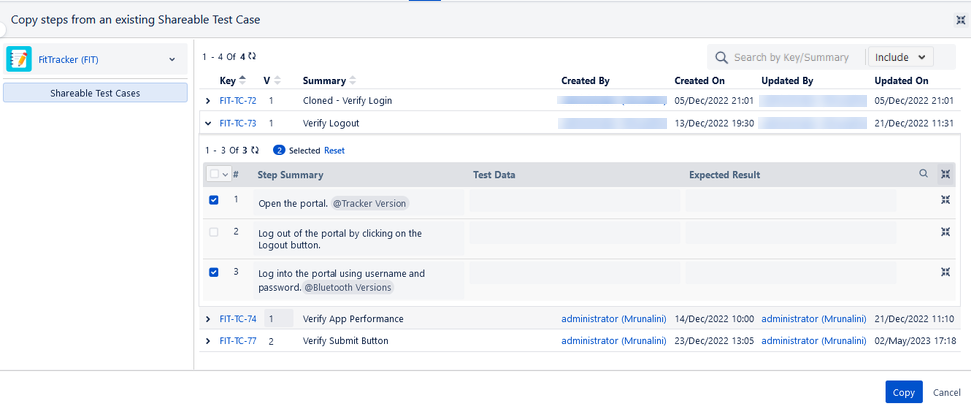Uncheck step 3 Log into the portal
Image resolution: width=971 pixels, height=404 pixels.
tap(214, 272)
